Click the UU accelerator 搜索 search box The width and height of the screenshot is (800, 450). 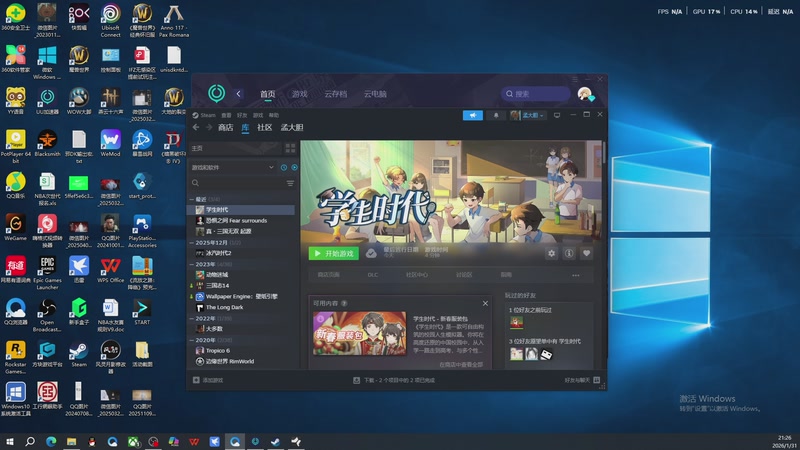pyautogui.click(x=536, y=94)
